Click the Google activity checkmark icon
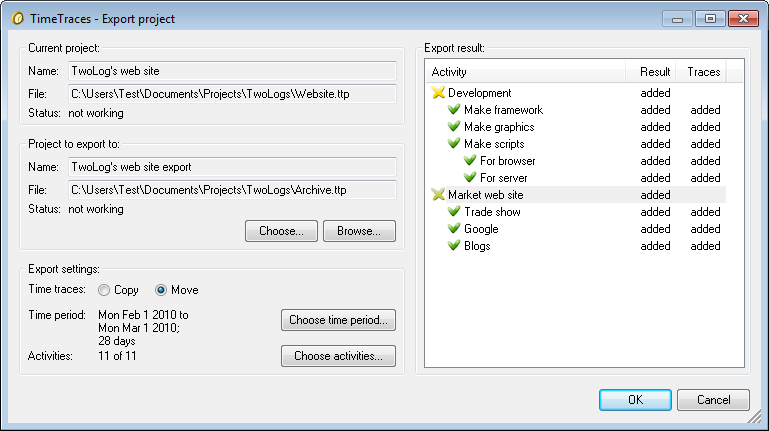 pos(454,229)
